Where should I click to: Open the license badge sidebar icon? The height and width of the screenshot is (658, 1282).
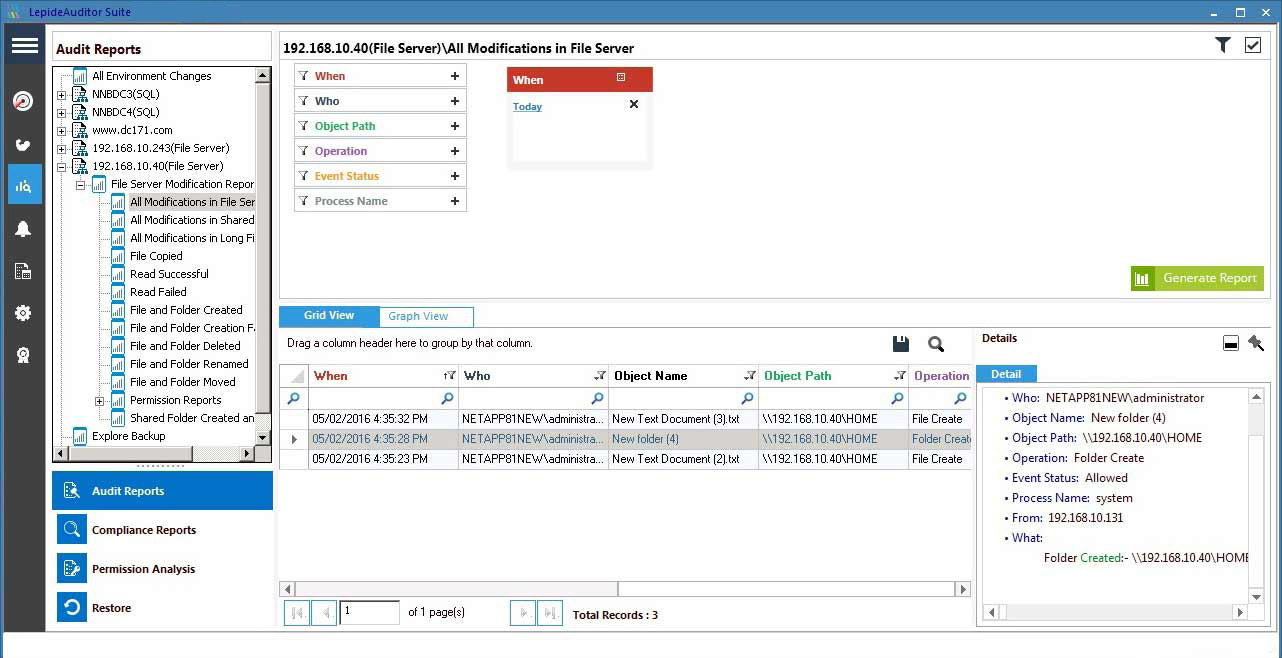point(24,355)
